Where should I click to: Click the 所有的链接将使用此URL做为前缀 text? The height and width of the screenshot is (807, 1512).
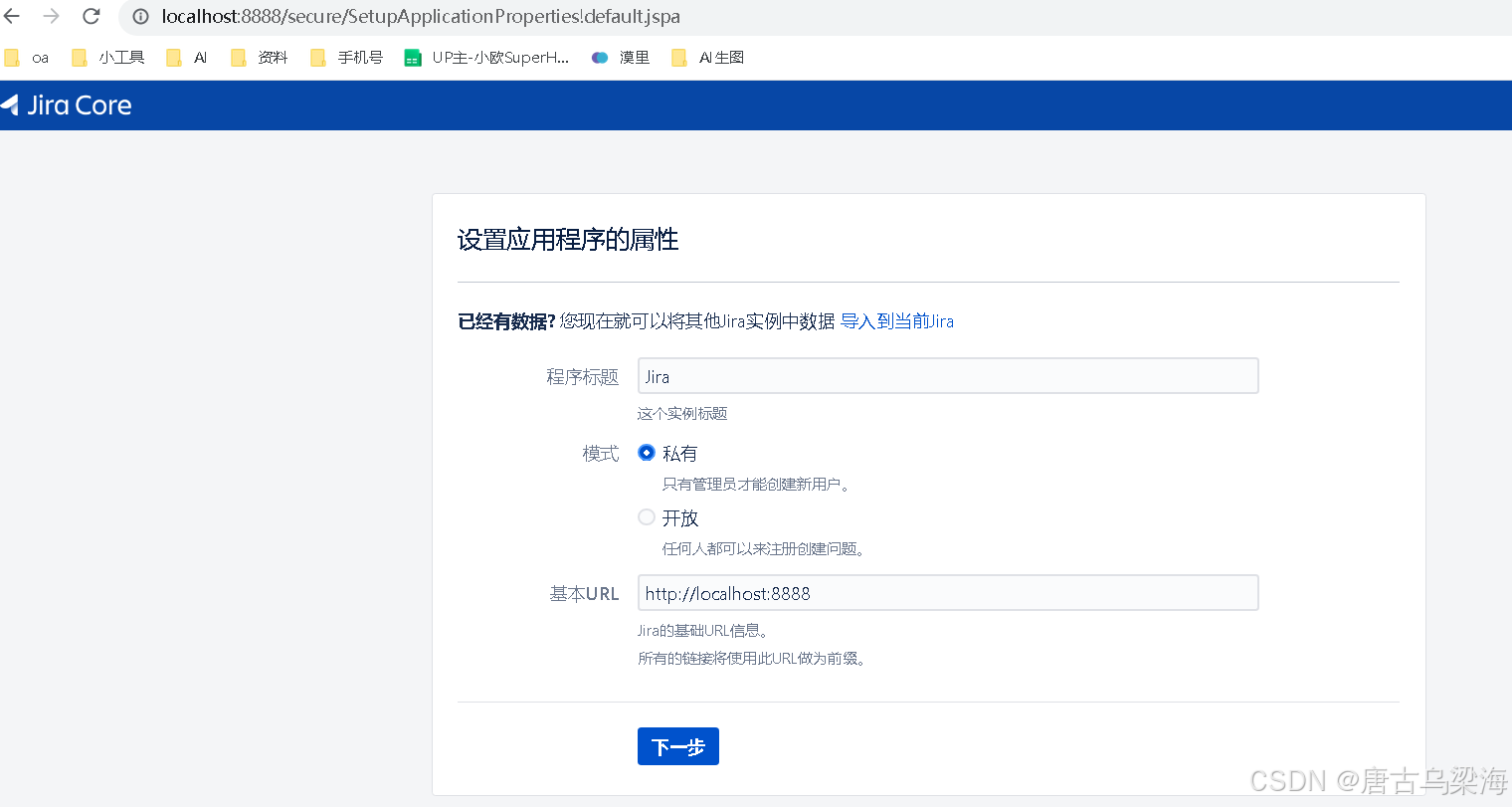tap(751, 659)
